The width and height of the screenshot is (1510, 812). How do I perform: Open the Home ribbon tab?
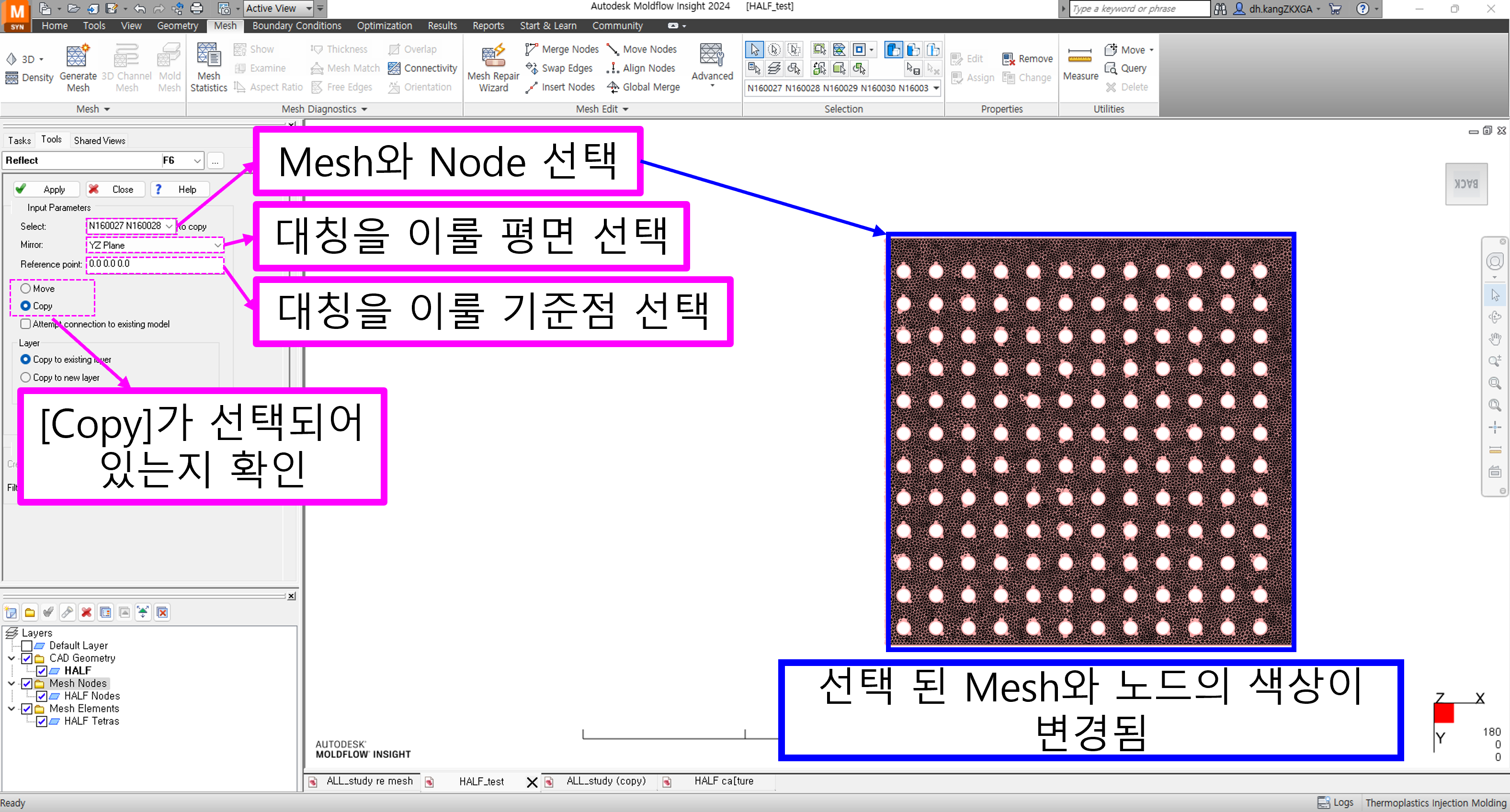pos(55,26)
